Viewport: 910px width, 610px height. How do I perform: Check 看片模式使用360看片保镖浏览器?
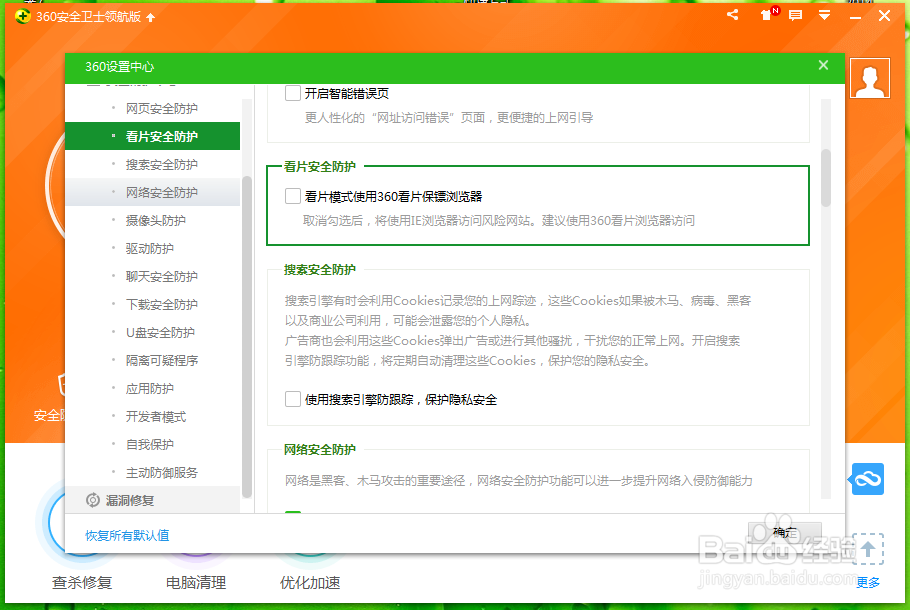[x=292, y=196]
